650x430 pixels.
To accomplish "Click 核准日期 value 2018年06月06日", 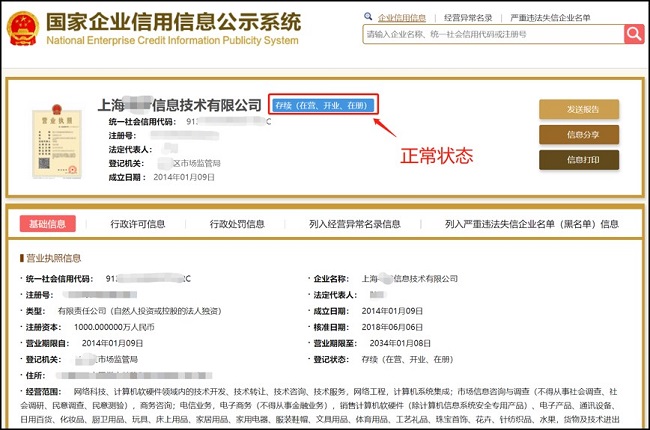I will point(392,327).
